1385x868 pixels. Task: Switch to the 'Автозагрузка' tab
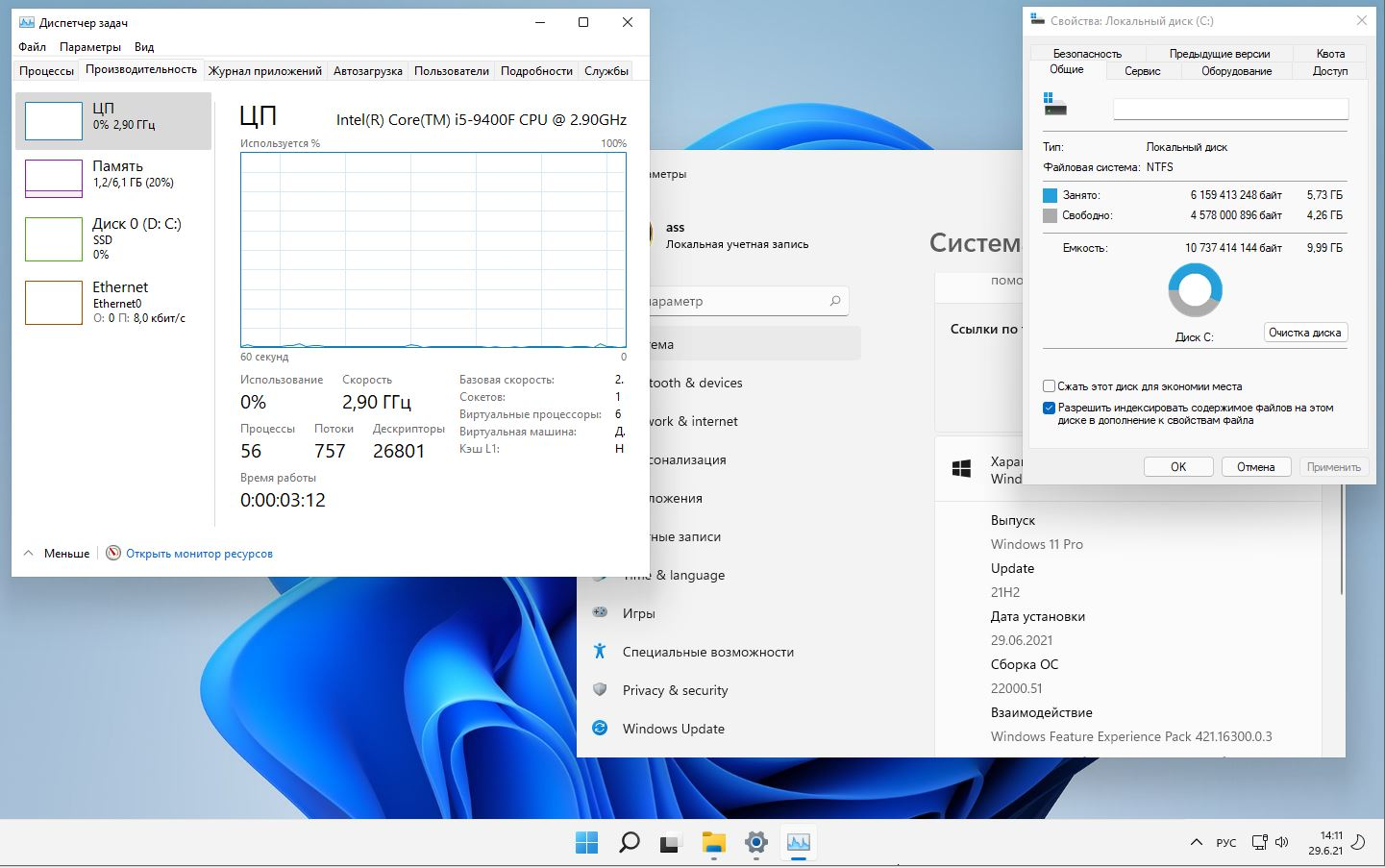367,70
